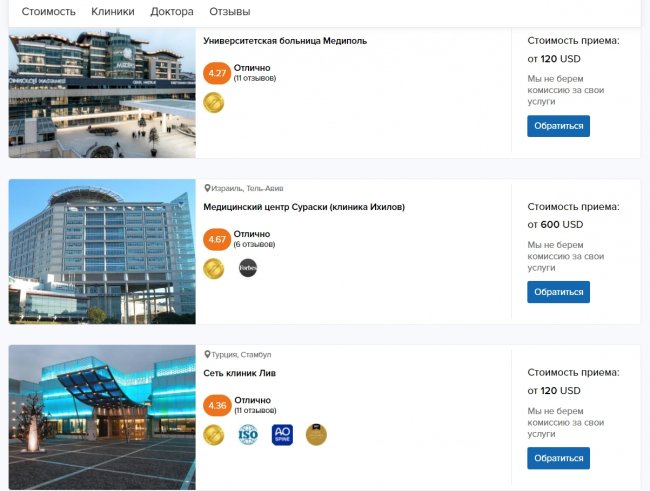Click the orange 4.36 rating badge
Screen dimensions: 650x491
click(216, 405)
